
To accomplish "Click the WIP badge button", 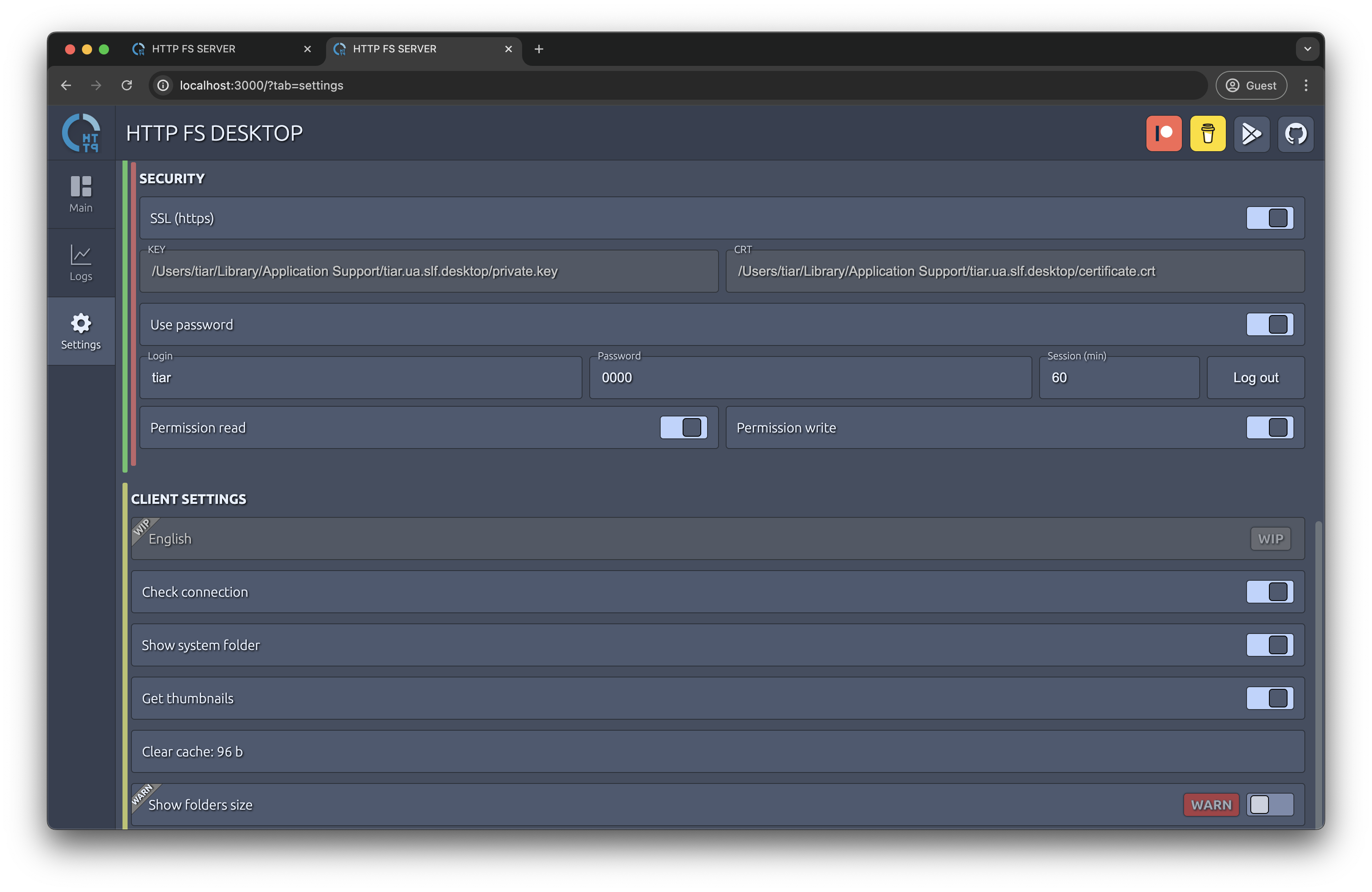I will (1271, 539).
